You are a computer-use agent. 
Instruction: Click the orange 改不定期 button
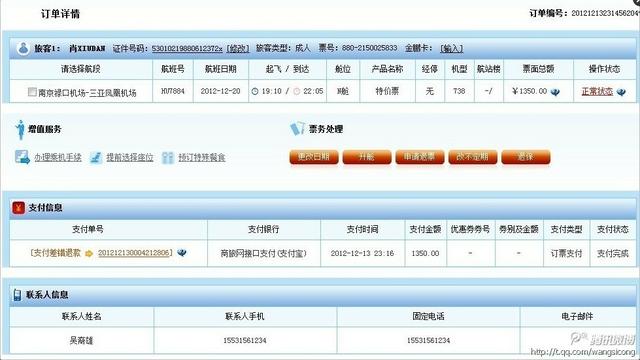click(473, 157)
